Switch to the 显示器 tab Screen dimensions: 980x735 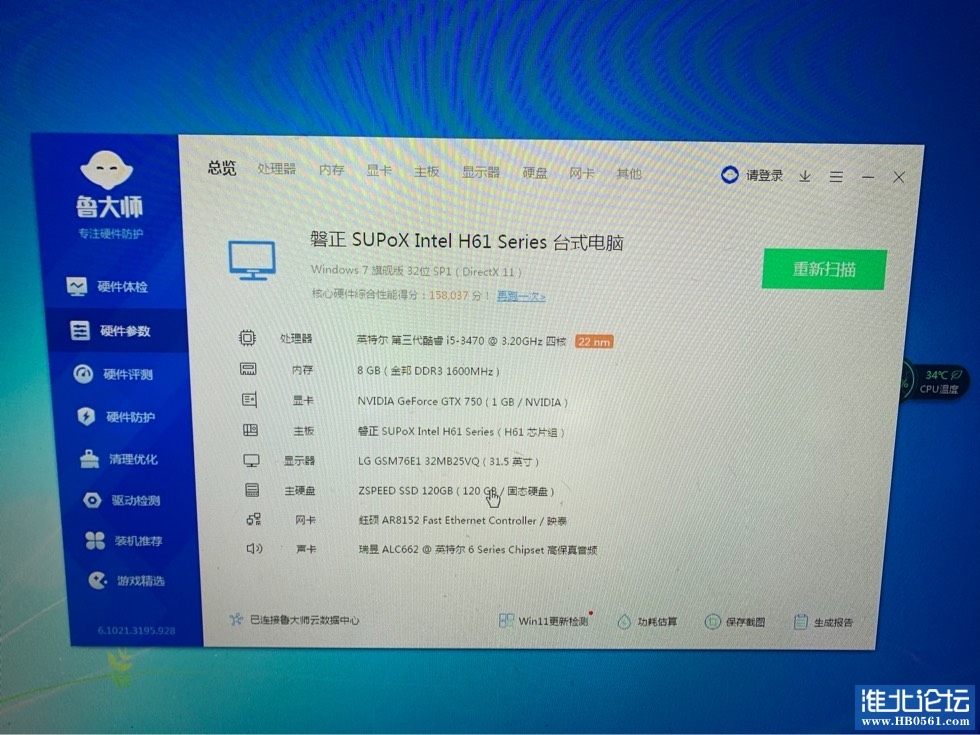click(481, 172)
